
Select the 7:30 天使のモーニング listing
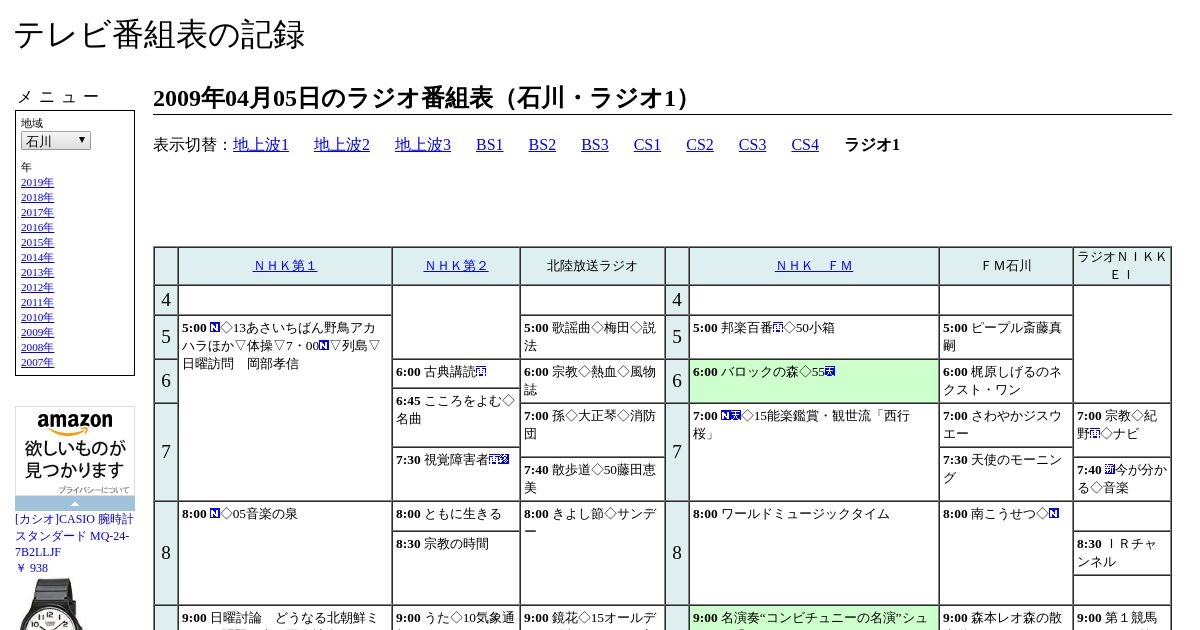pyautogui.click(x=1006, y=474)
